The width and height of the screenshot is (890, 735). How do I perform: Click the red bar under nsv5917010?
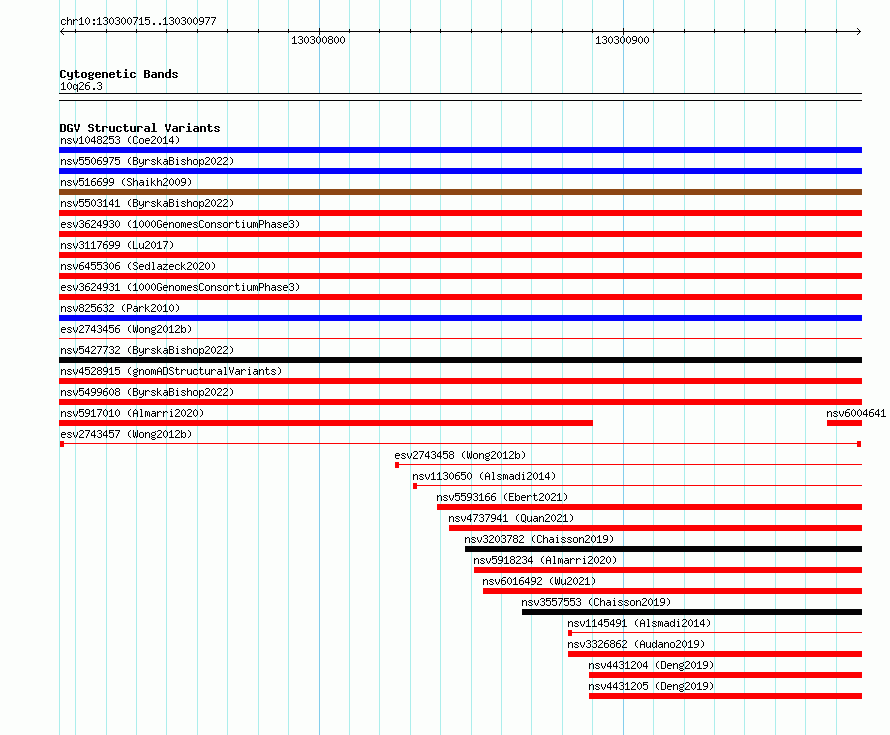click(x=326, y=423)
